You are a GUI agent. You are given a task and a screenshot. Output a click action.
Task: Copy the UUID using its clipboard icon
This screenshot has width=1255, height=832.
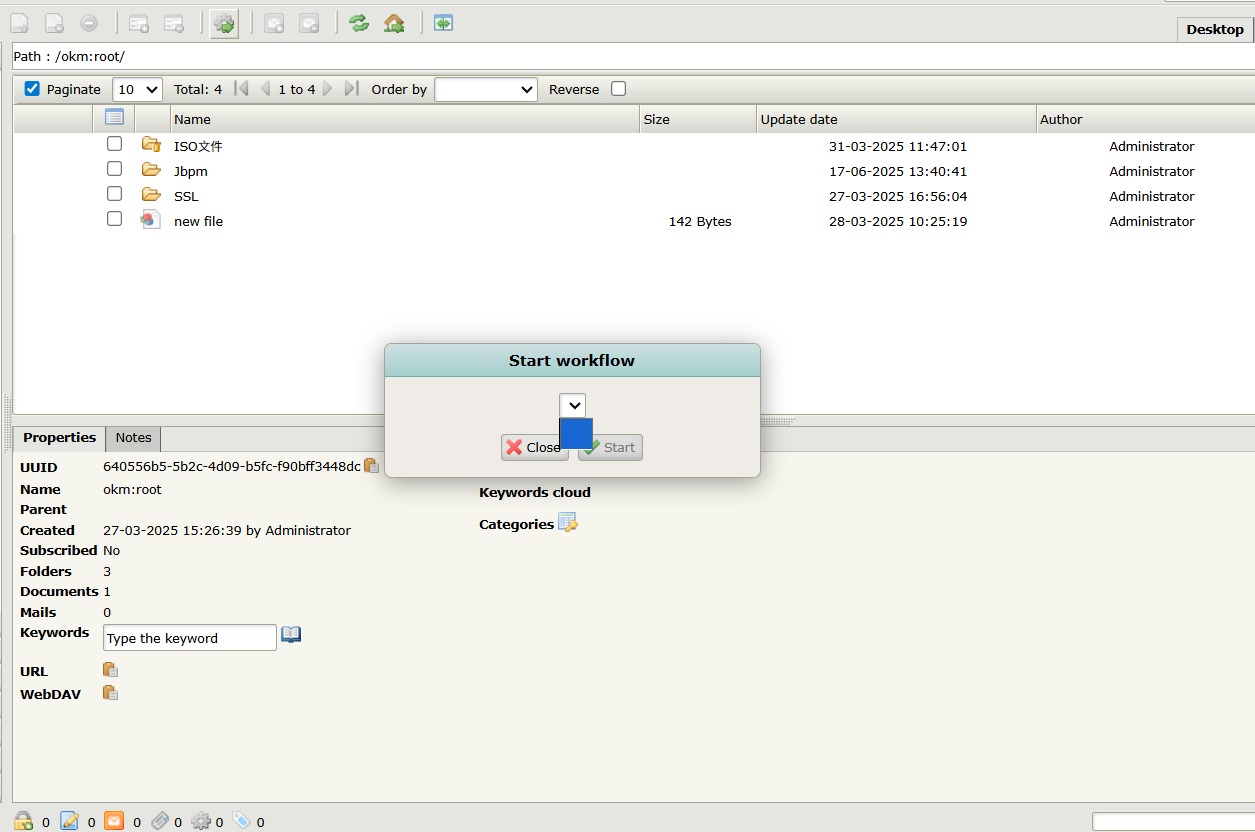click(371, 466)
